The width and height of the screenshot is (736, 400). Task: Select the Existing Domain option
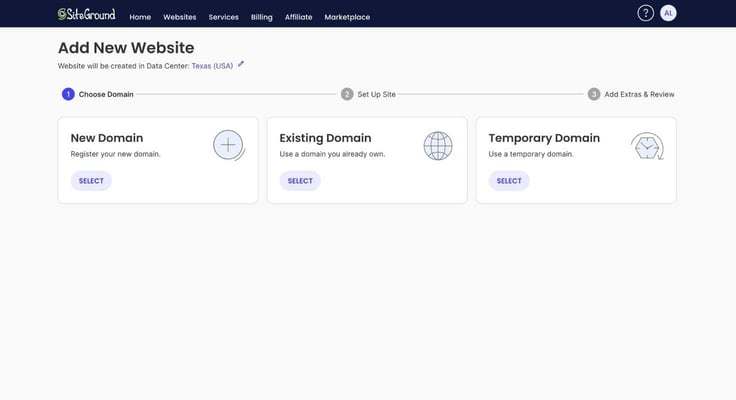pos(300,181)
